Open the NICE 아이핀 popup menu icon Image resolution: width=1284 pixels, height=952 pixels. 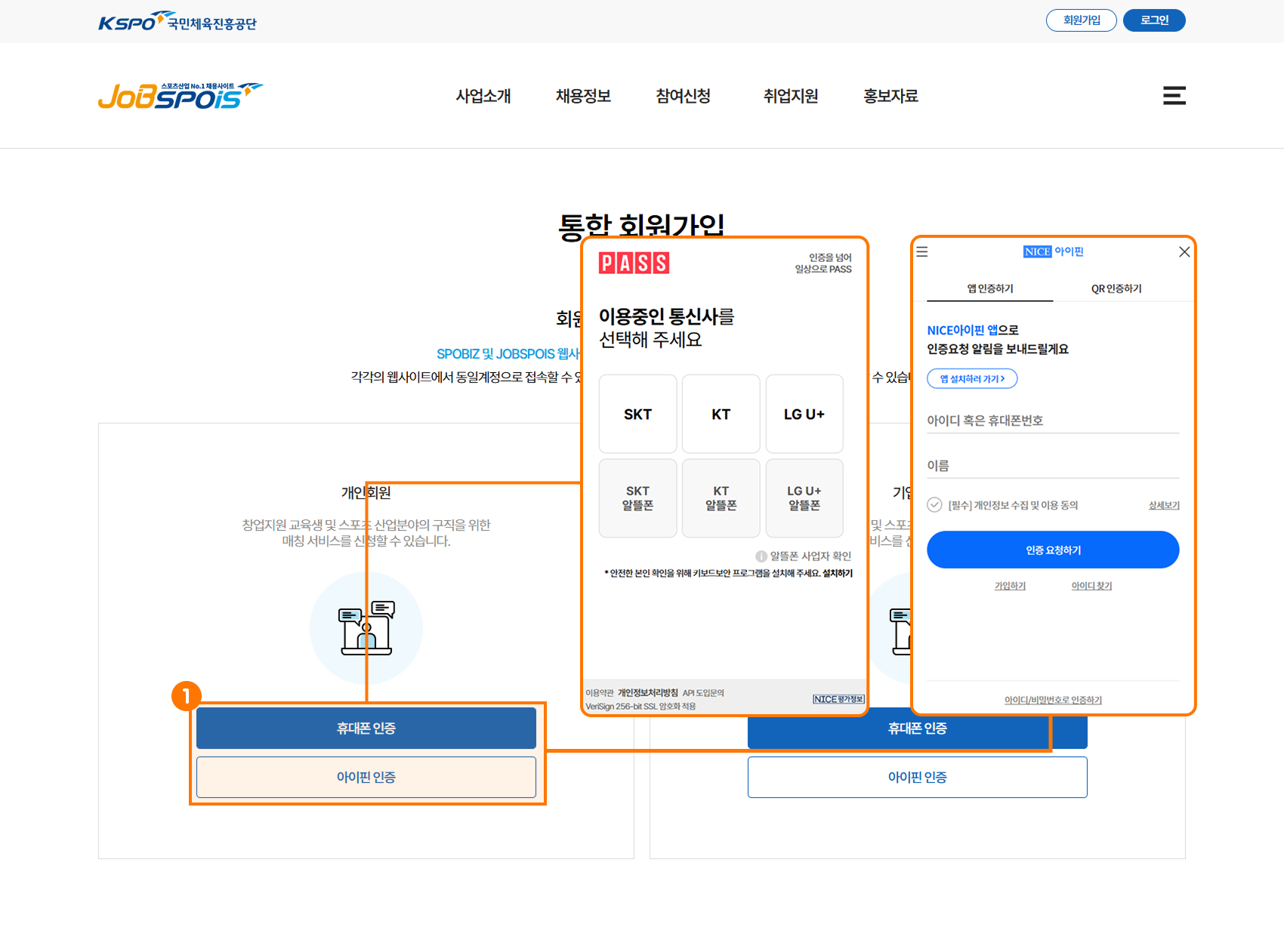[x=922, y=252]
